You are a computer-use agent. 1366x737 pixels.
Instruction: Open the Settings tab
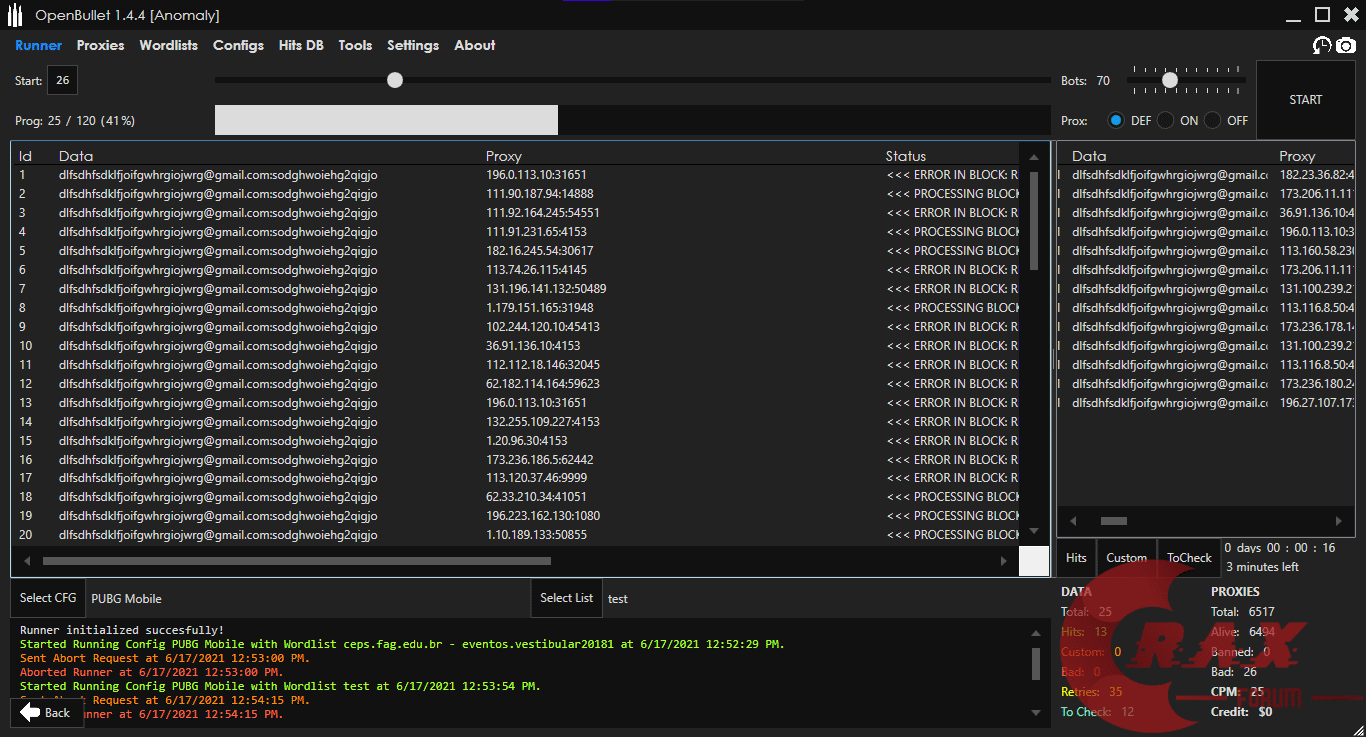(413, 45)
